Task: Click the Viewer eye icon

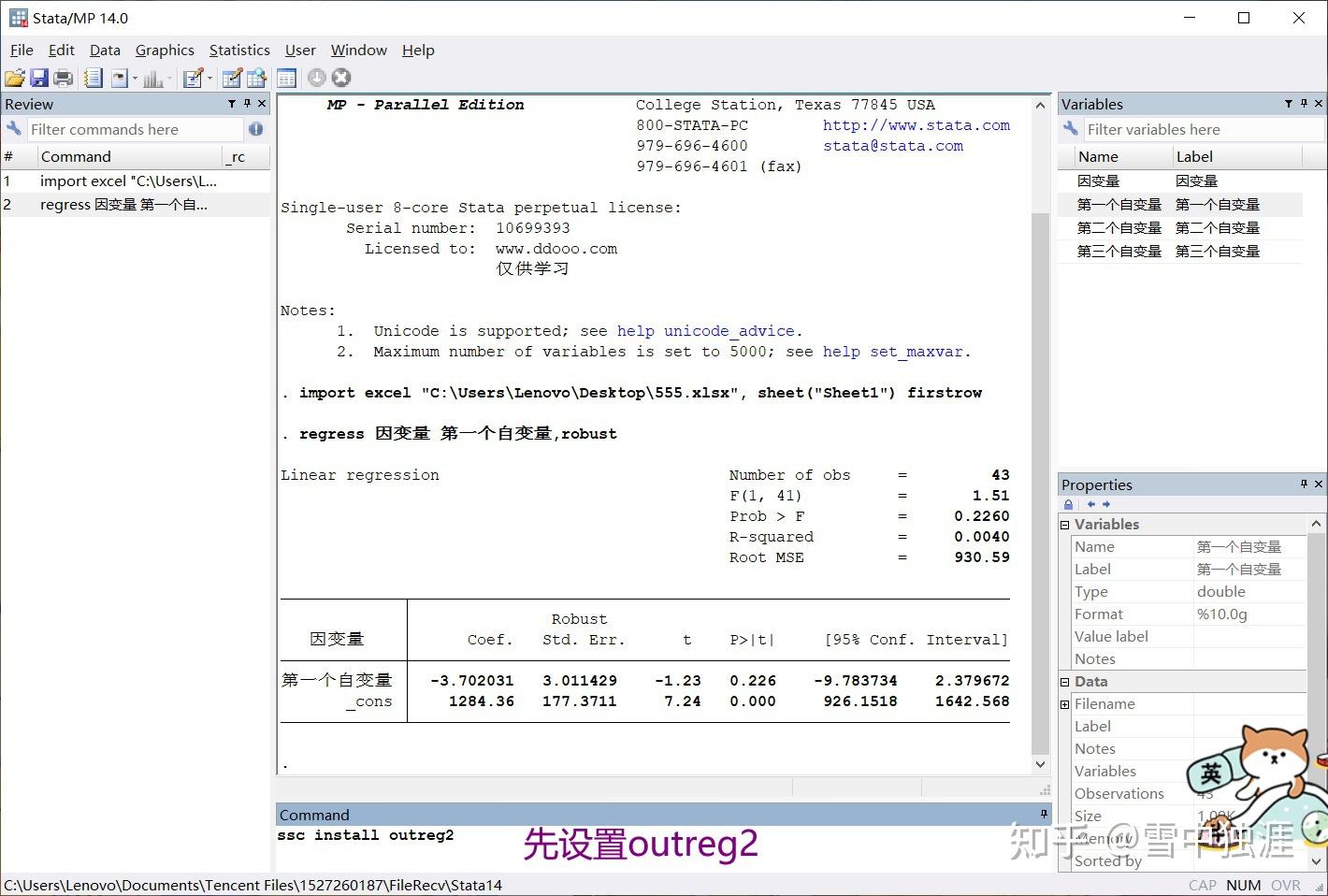Action: click(x=119, y=79)
